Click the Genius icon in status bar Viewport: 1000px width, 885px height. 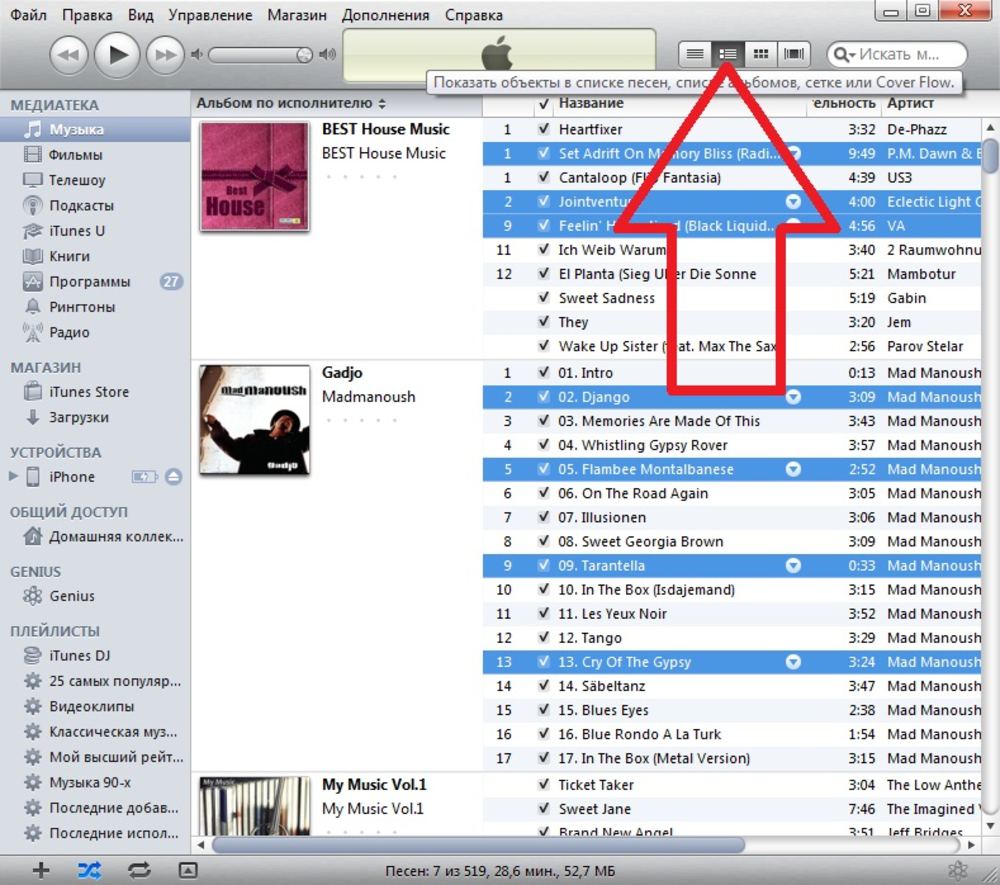pos(958,870)
